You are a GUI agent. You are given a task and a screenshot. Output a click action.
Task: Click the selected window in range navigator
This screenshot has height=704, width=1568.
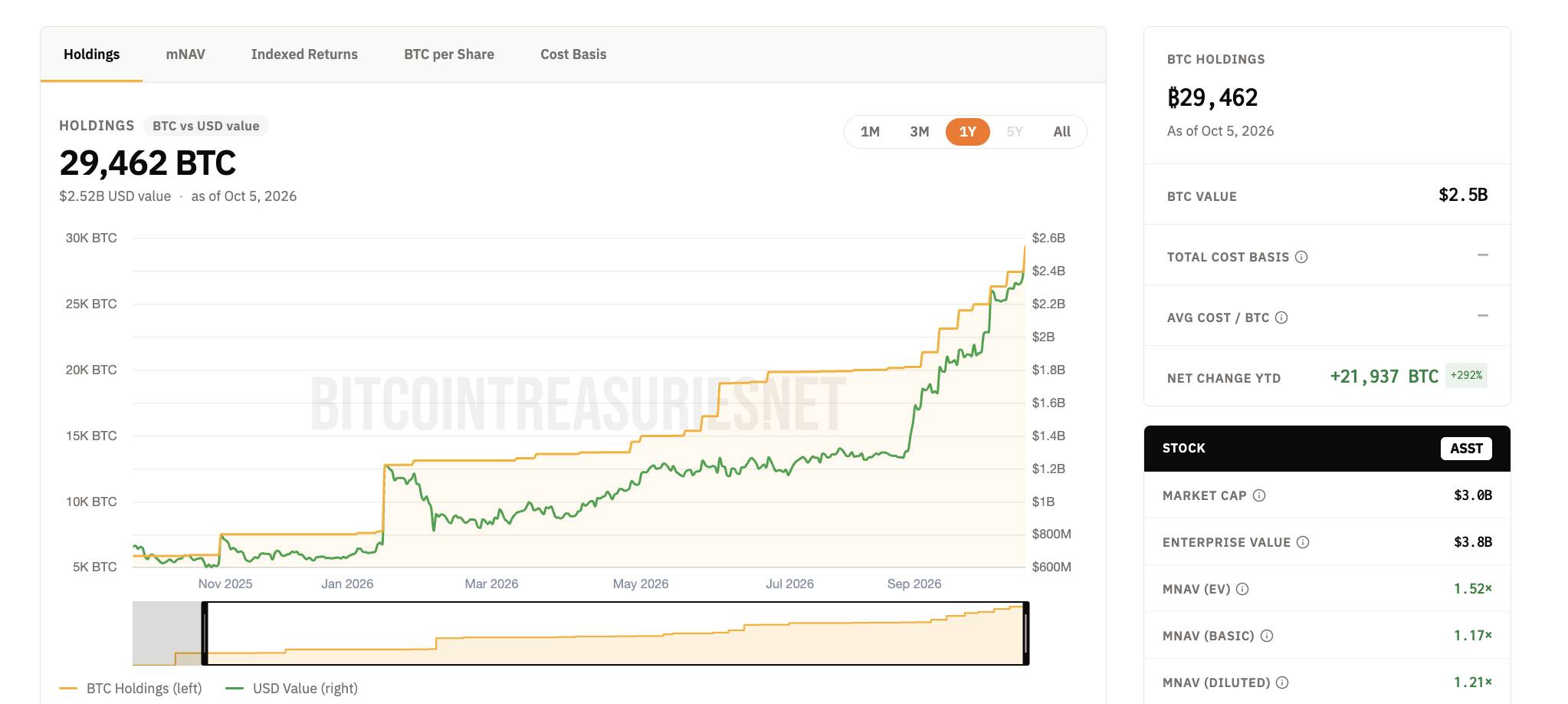tap(615, 633)
